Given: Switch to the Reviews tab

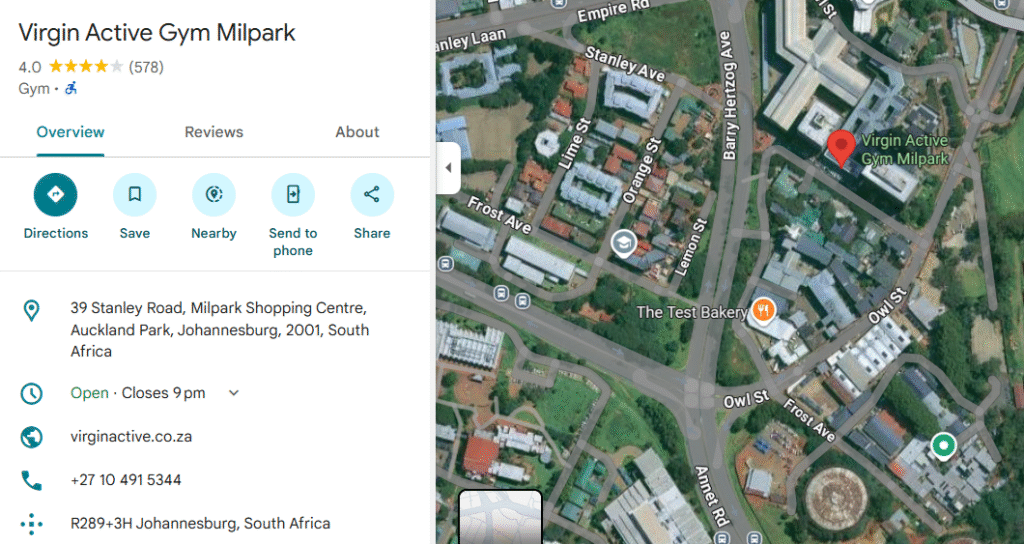Looking at the screenshot, I should 214,132.
